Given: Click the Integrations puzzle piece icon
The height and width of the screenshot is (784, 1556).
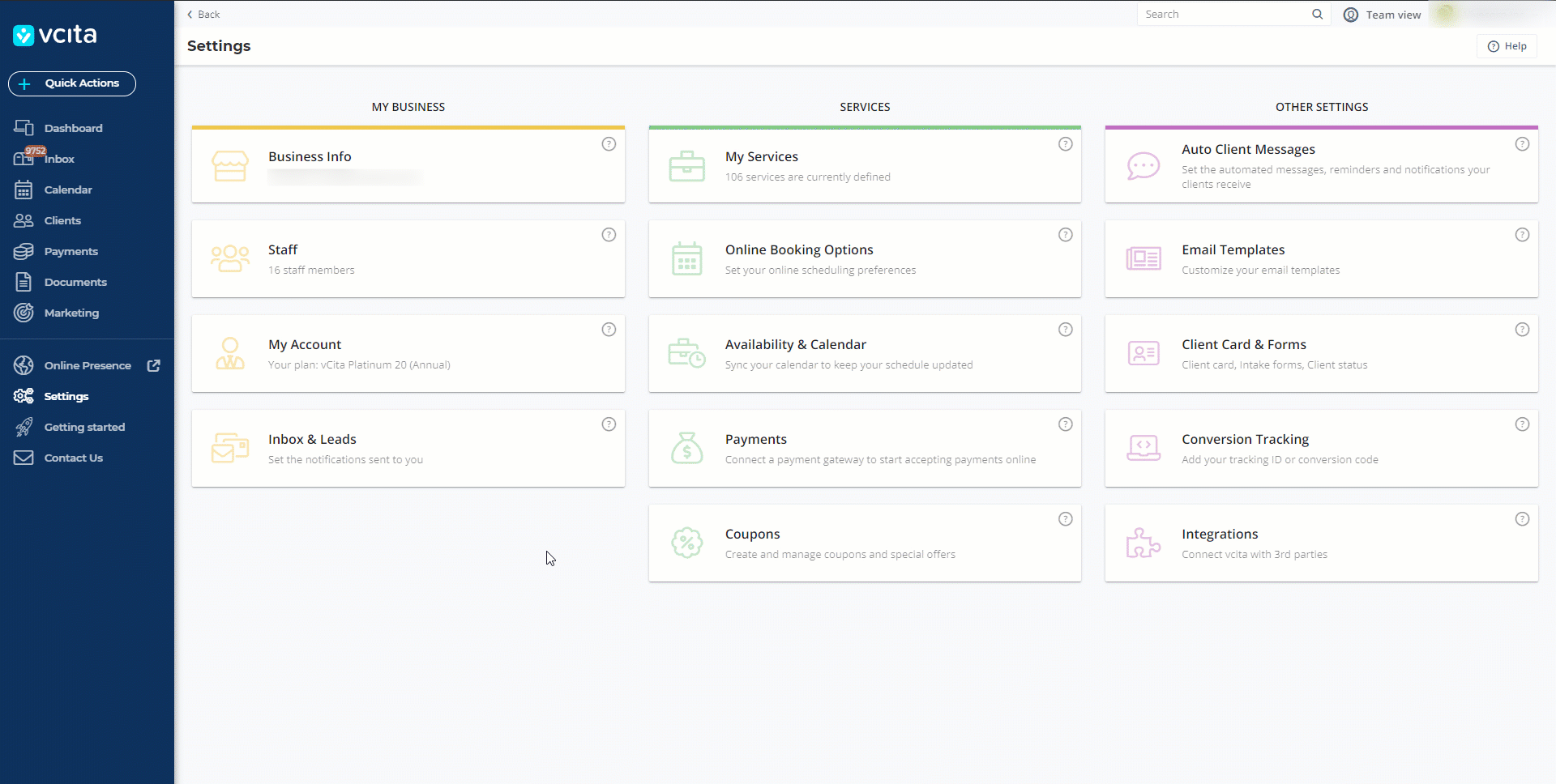Looking at the screenshot, I should (1143, 543).
